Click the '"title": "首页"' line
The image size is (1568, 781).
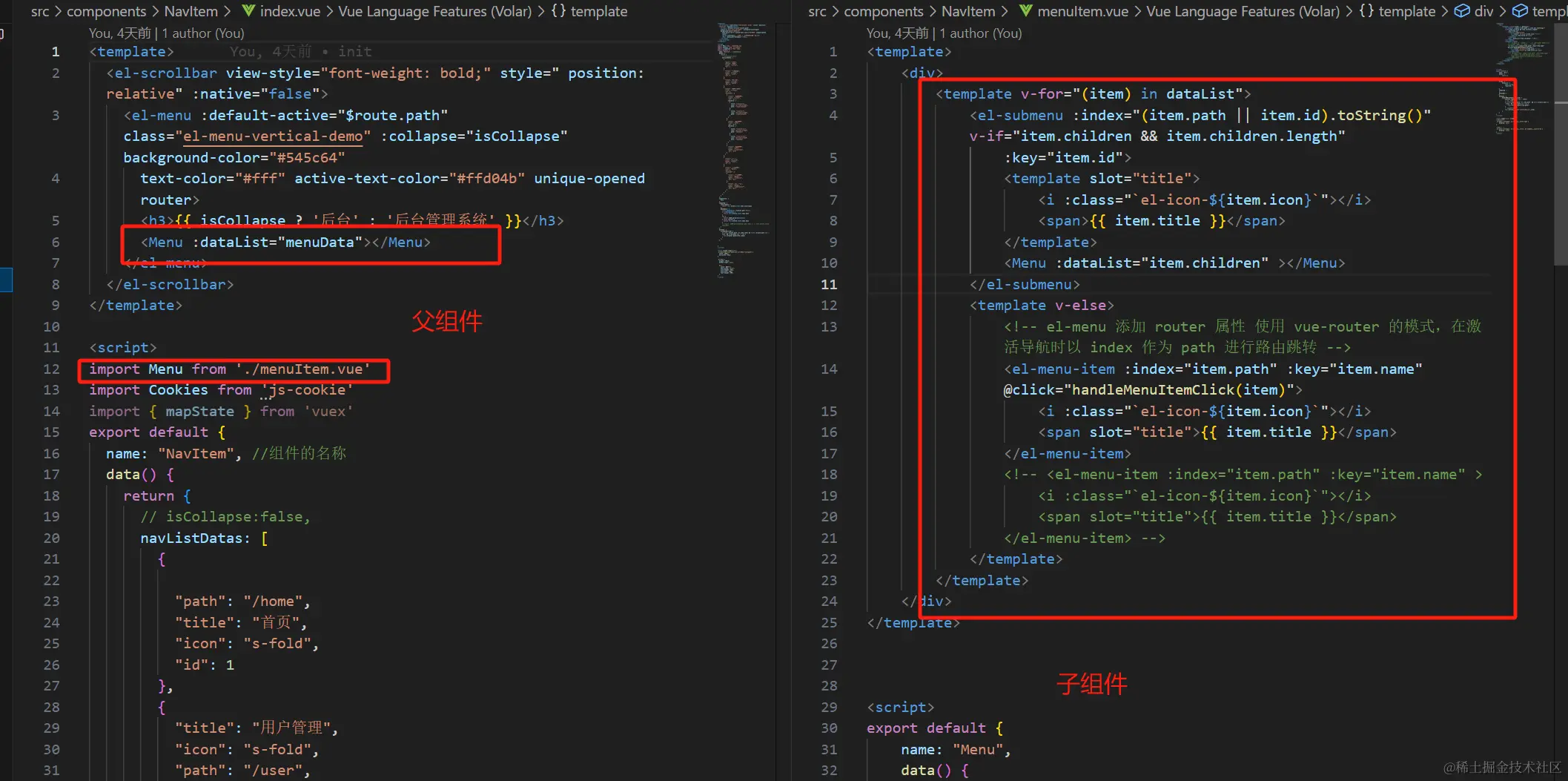click(241, 623)
